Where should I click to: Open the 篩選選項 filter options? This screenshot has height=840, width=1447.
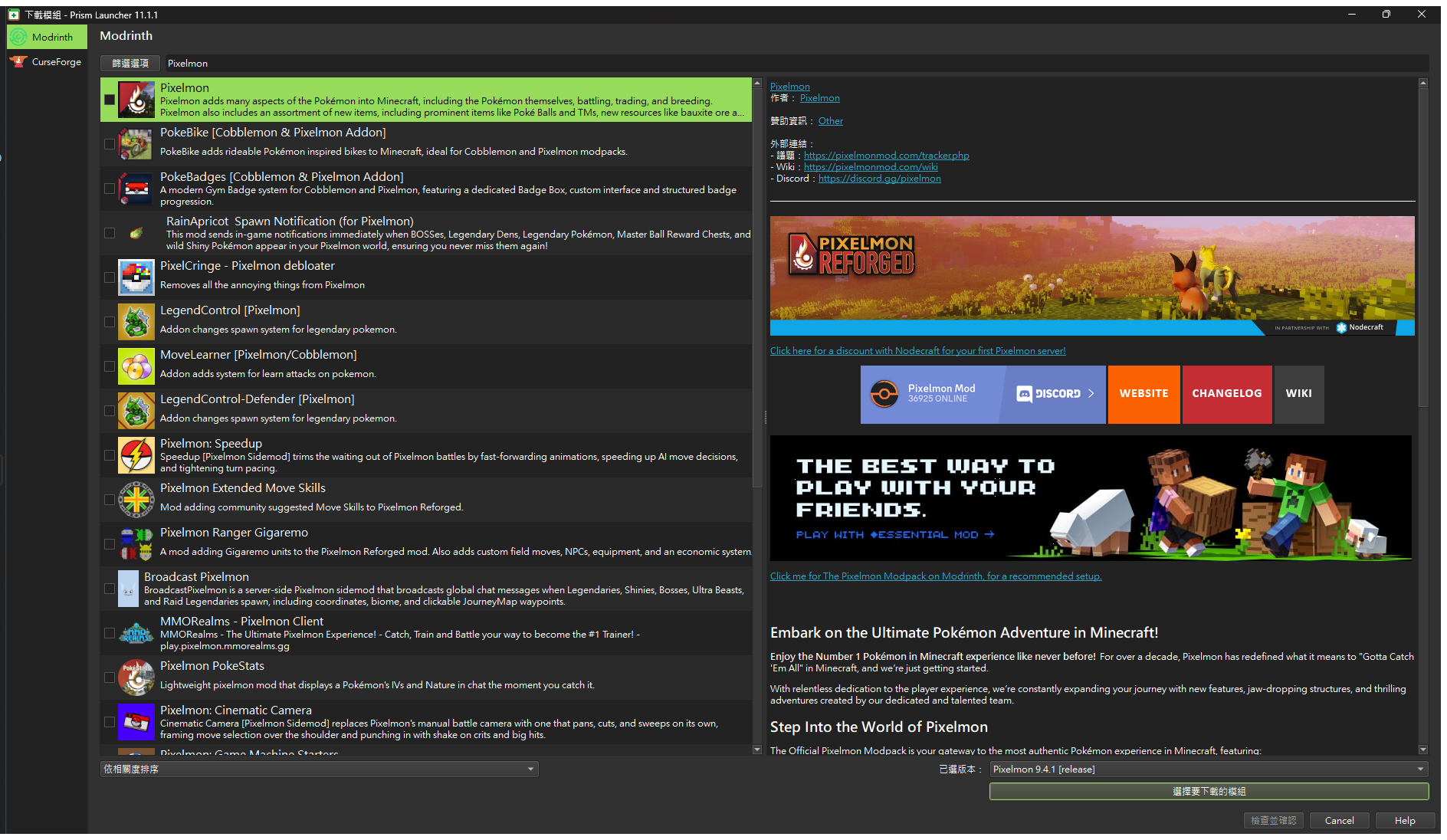[x=130, y=63]
